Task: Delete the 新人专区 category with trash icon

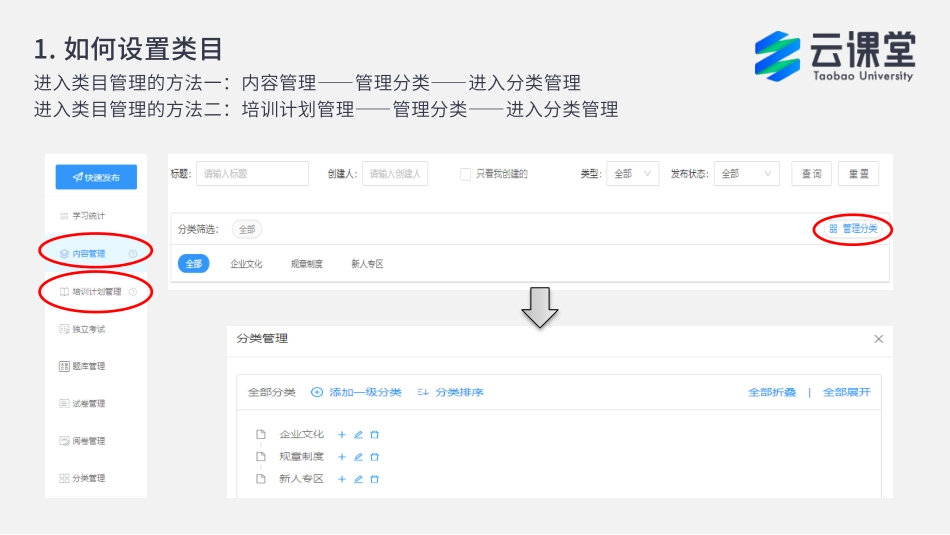Action: click(x=374, y=479)
